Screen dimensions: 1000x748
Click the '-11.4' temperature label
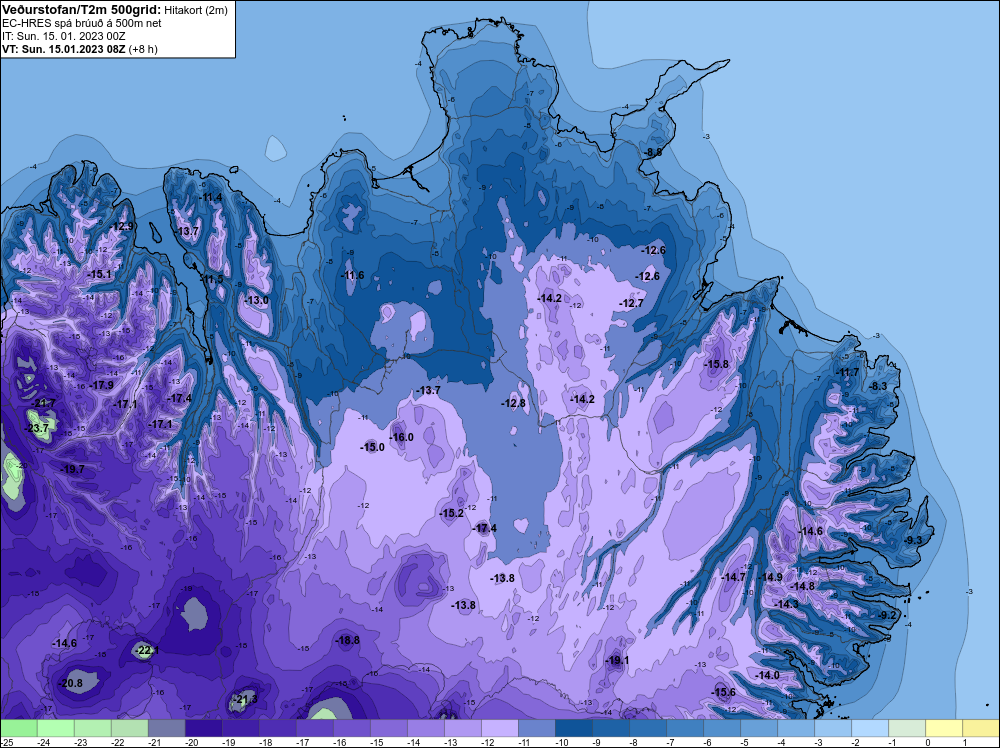(210, 197)
